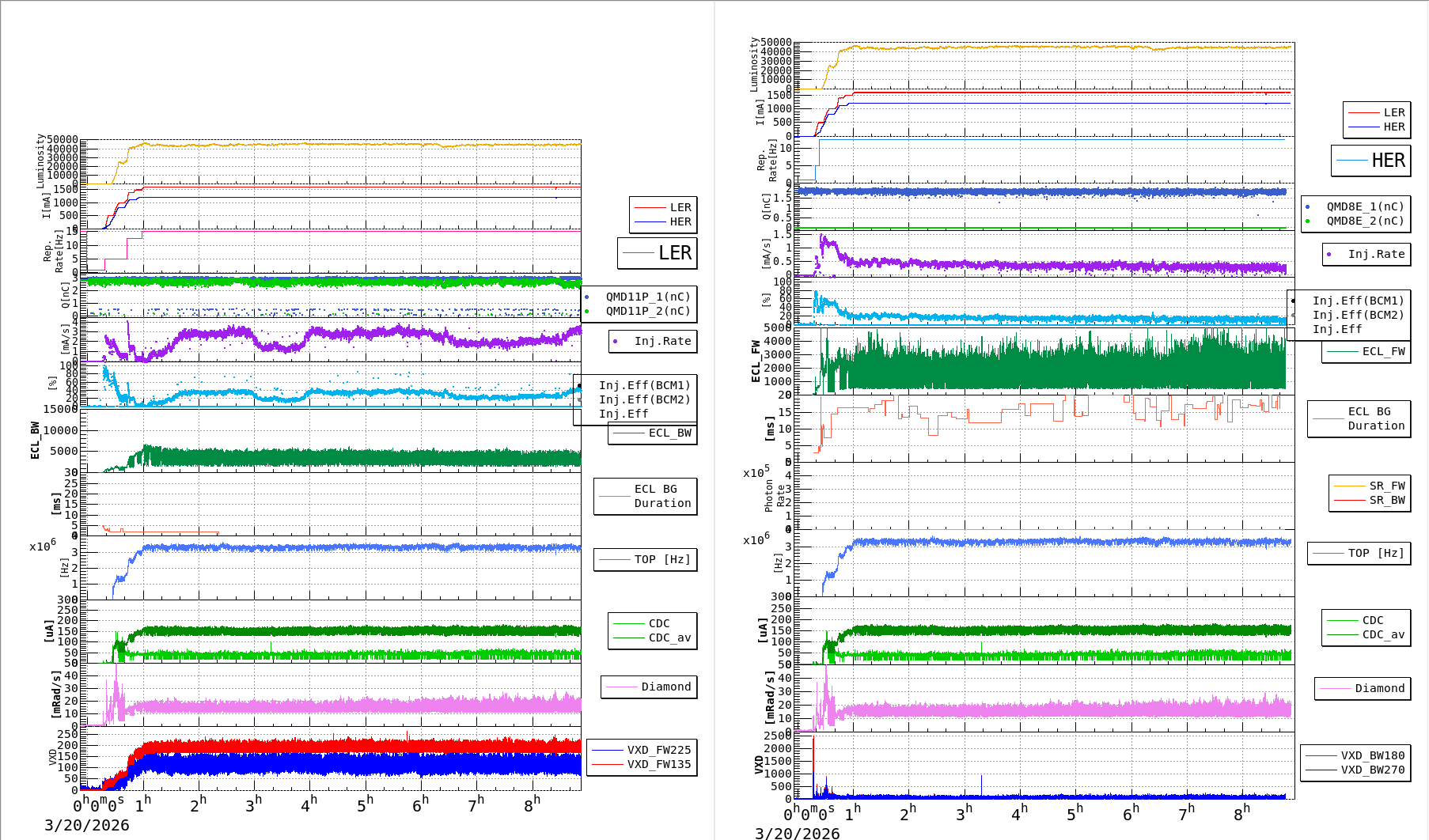
Task: Click the SR_BW legend entry
Action: (1386, 500)
